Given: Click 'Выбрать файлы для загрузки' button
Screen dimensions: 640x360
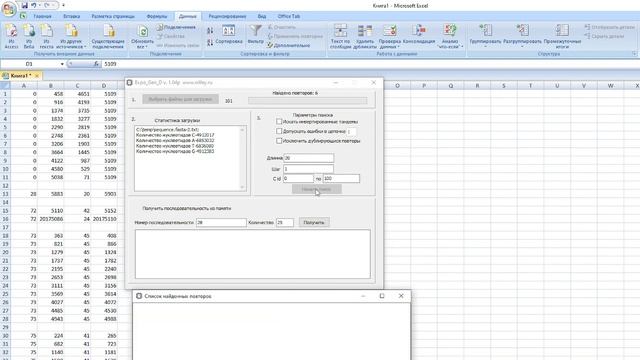Looking at the screenshot, I should (x=180, y=99).
